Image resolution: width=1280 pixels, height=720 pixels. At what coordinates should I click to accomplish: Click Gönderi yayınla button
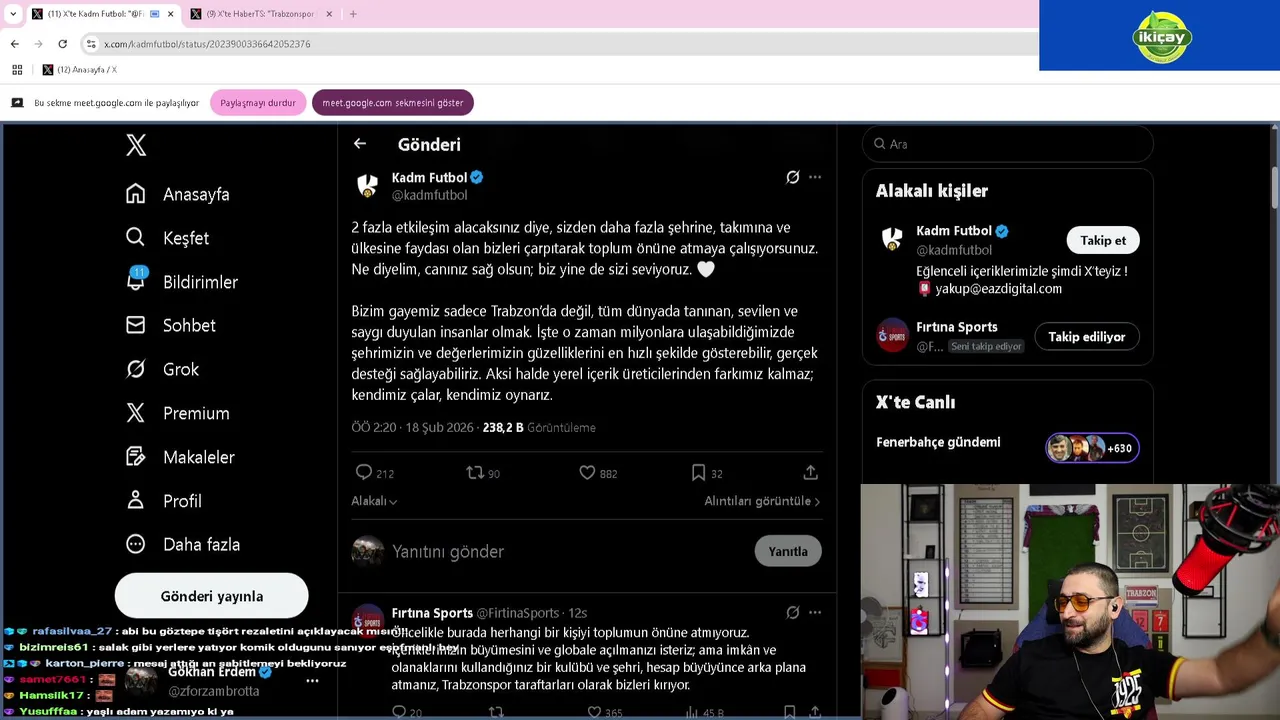[x=211, y=596]
